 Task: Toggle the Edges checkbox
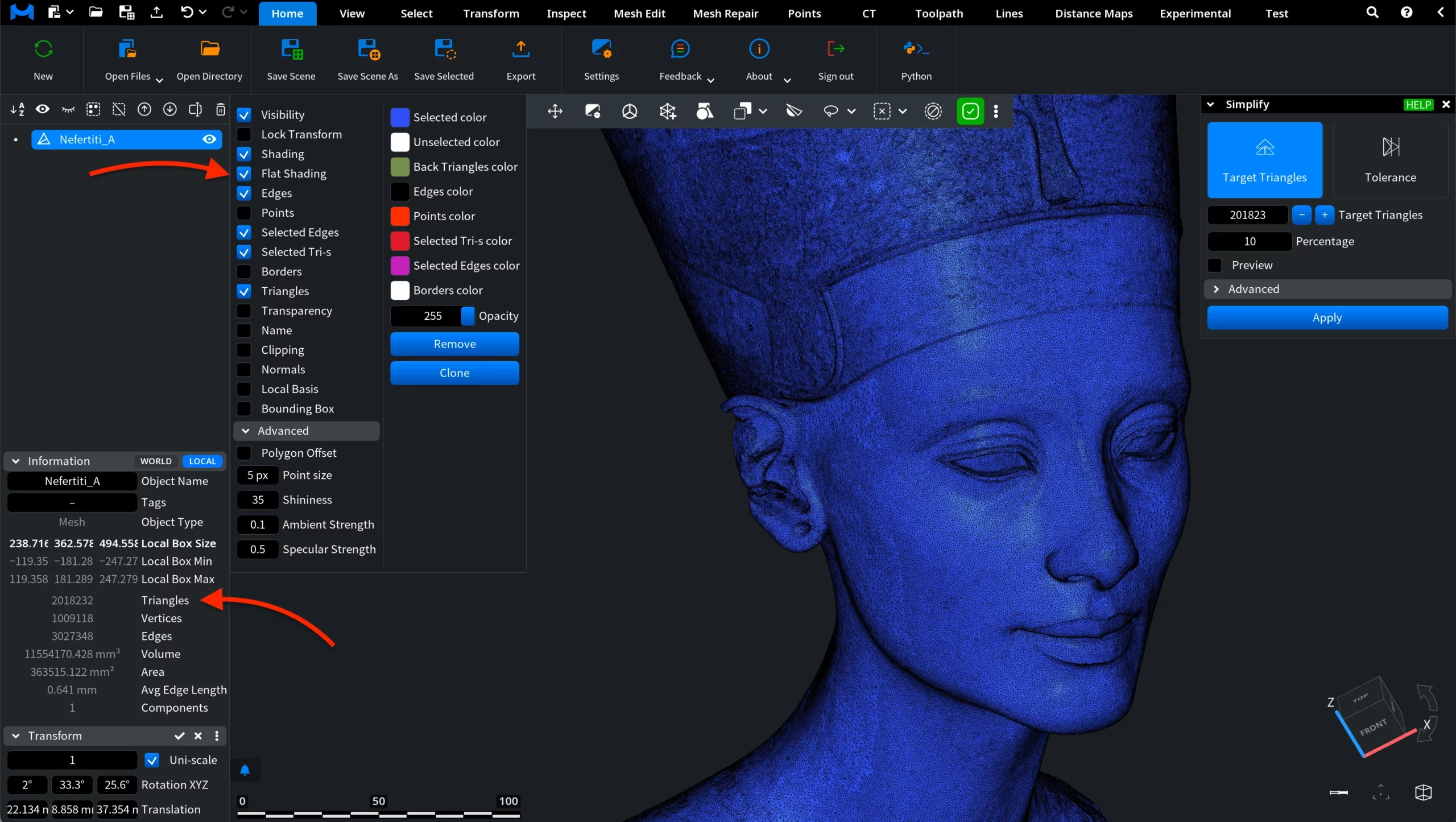pos(244,193)
